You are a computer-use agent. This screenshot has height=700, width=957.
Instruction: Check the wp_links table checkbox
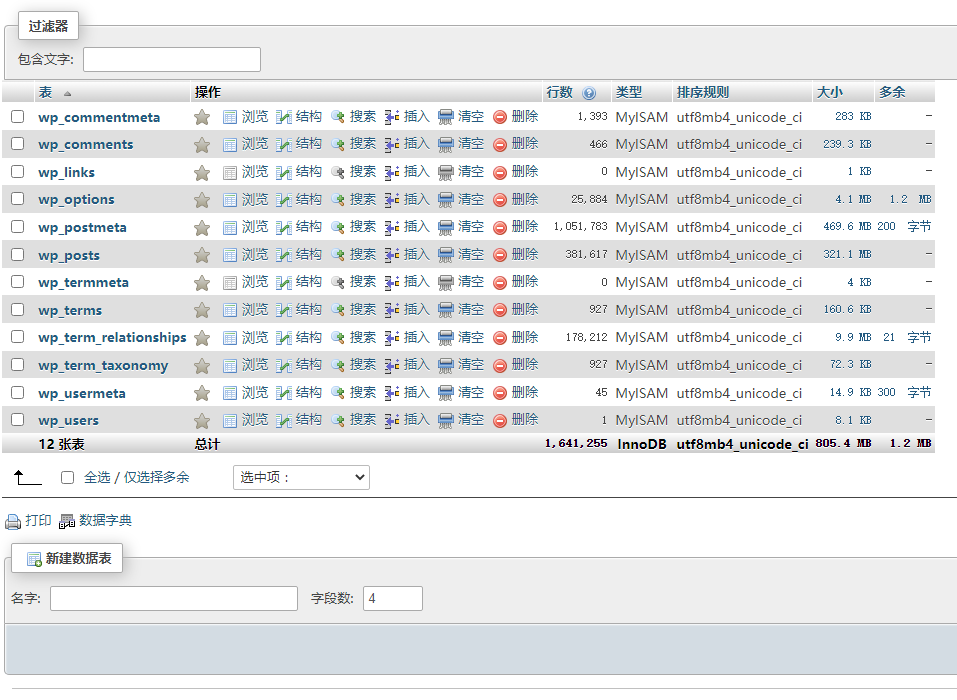pyautogui.click(x=18, y=172)
